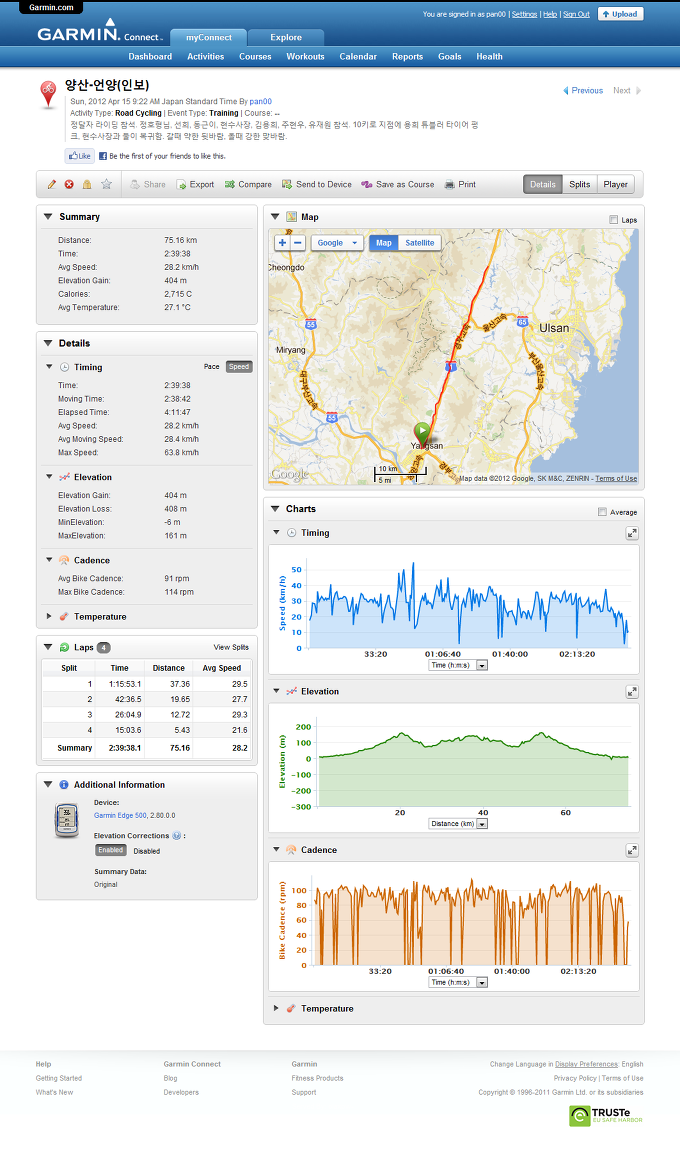Image resolution: width=680 pixels, height=1149 pixels.
Task: Open the Dashboard menu
Action: [150, 56]
